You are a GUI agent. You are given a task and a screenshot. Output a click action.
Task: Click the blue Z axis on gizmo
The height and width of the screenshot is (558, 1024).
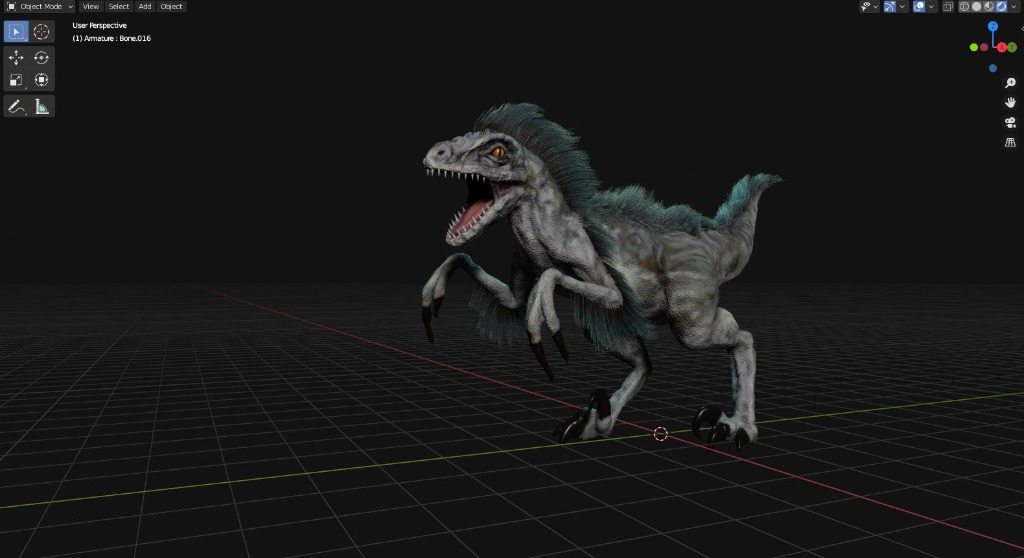tap(993, 26)
